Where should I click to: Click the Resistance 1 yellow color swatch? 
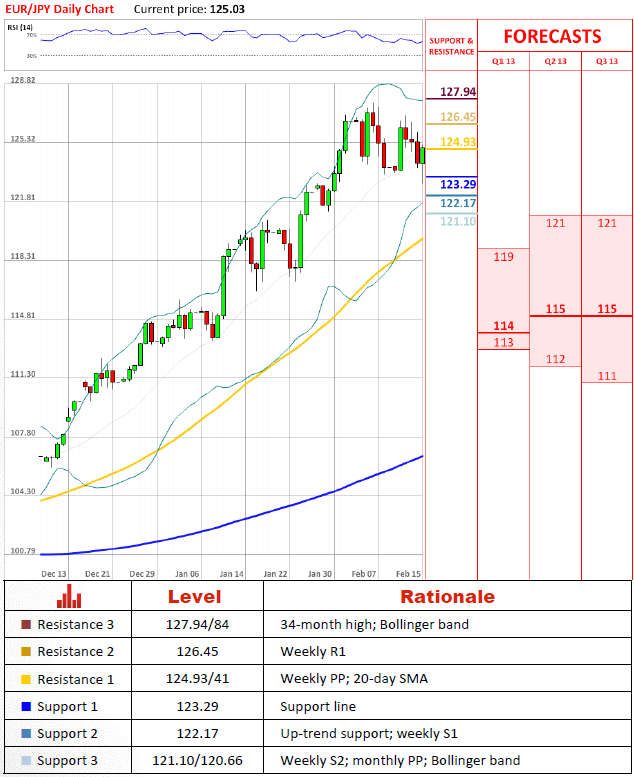[x=26, y=679]
